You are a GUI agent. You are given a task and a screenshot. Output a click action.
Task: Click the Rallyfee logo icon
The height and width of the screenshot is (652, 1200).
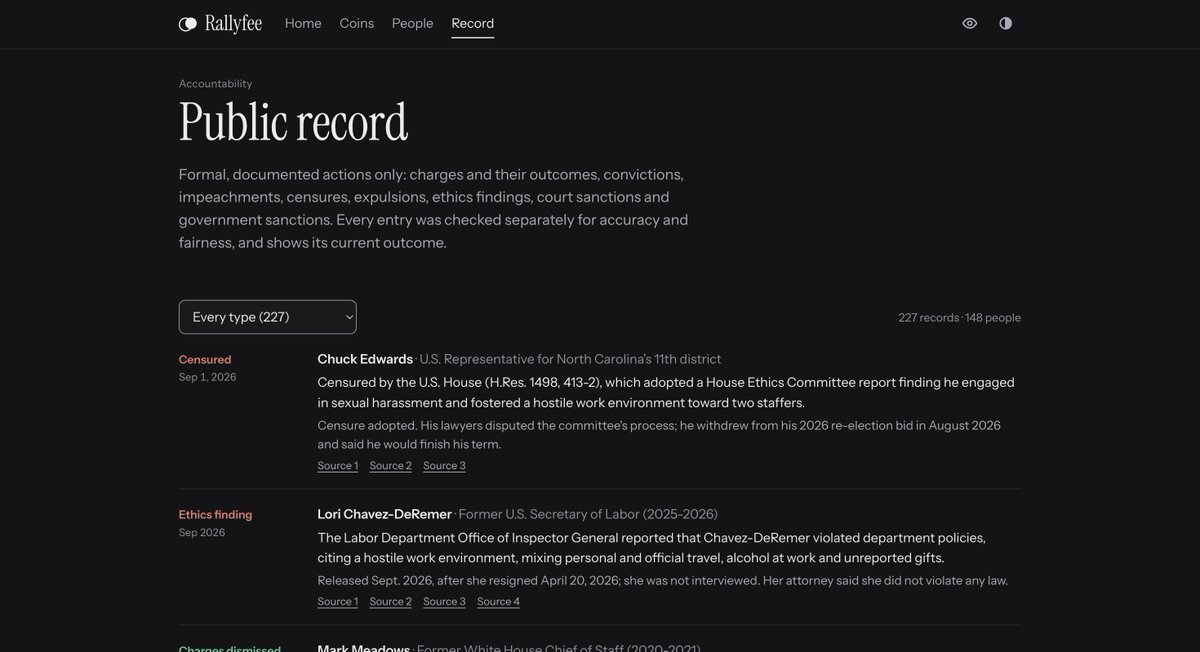coord(188,23)
